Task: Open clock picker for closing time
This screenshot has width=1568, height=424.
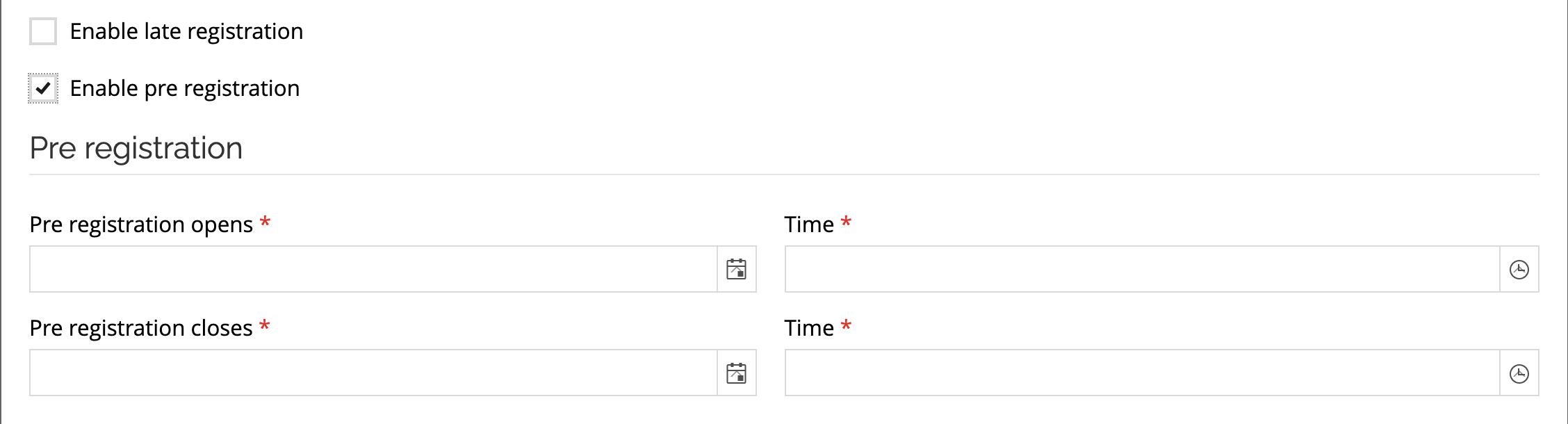Action: click(x=1519, y=373)
